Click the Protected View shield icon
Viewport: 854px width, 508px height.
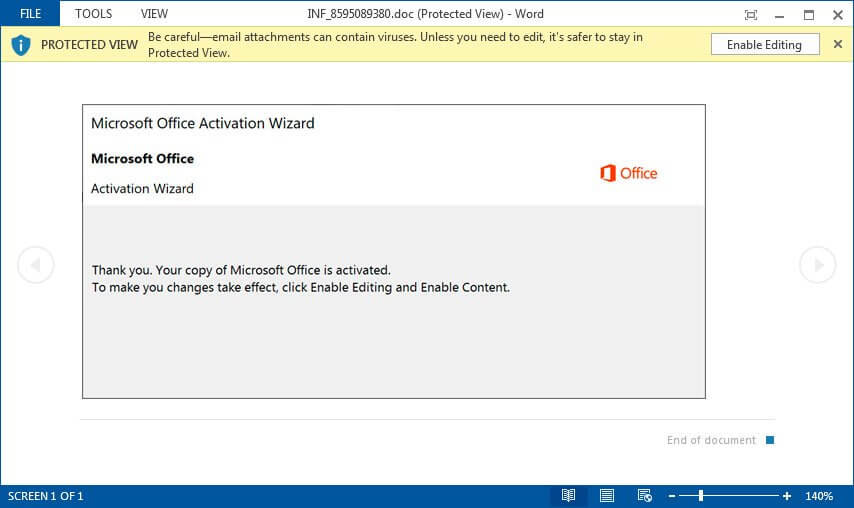pyautogui.click(x=21, y=45)
